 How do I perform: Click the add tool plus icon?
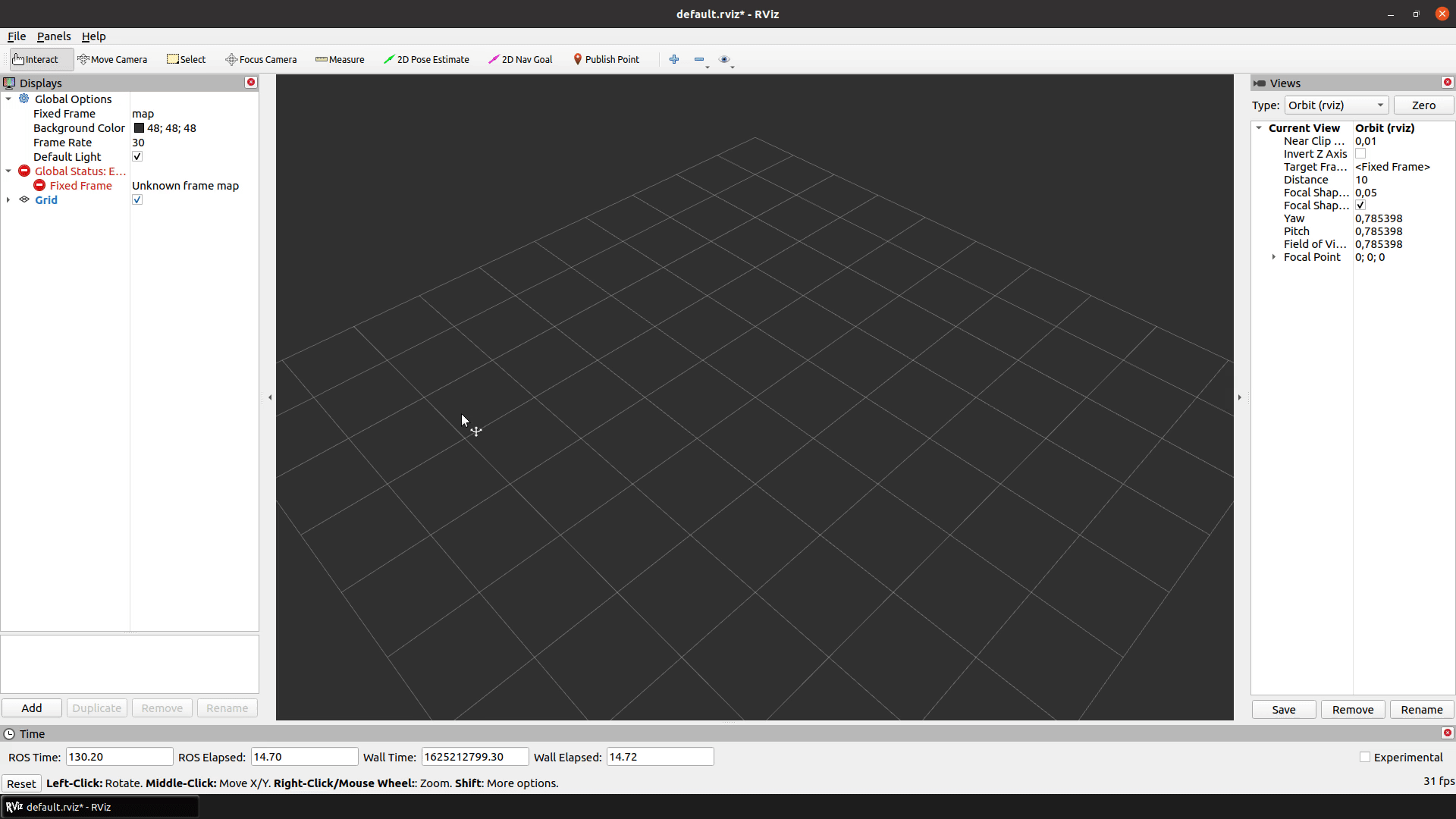(x=673, y=59)
